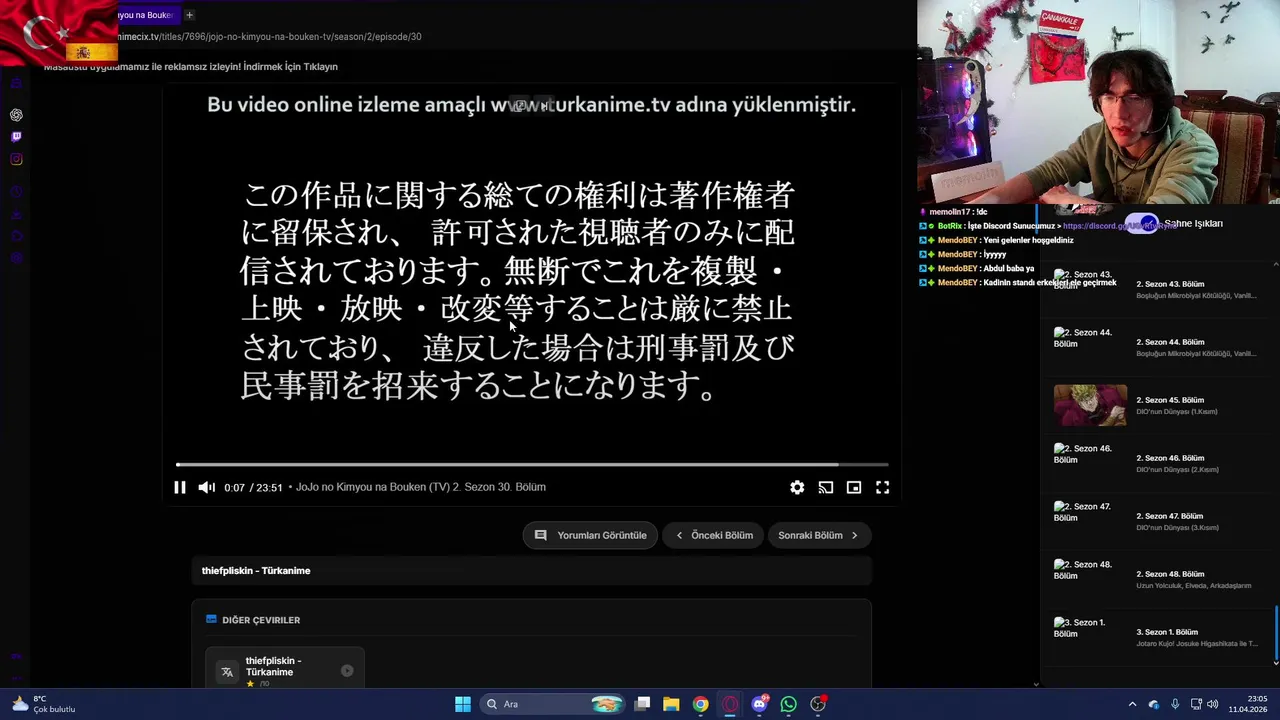
Task: Open Discord from the taskbar
Action: point(760,704)
